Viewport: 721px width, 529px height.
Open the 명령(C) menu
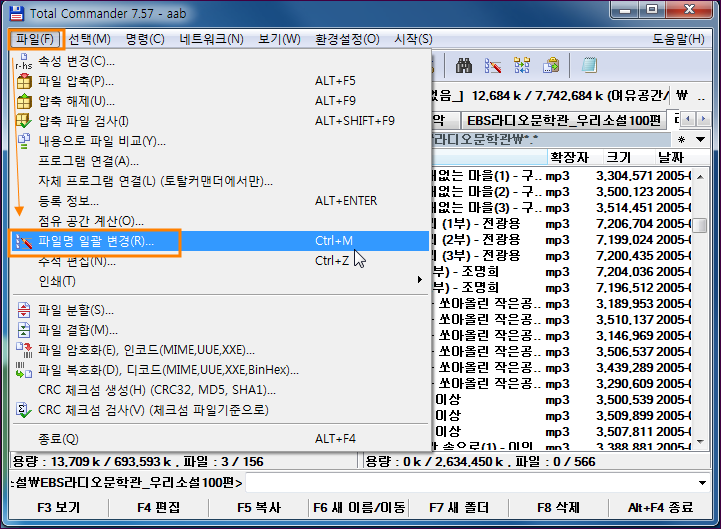145,39
